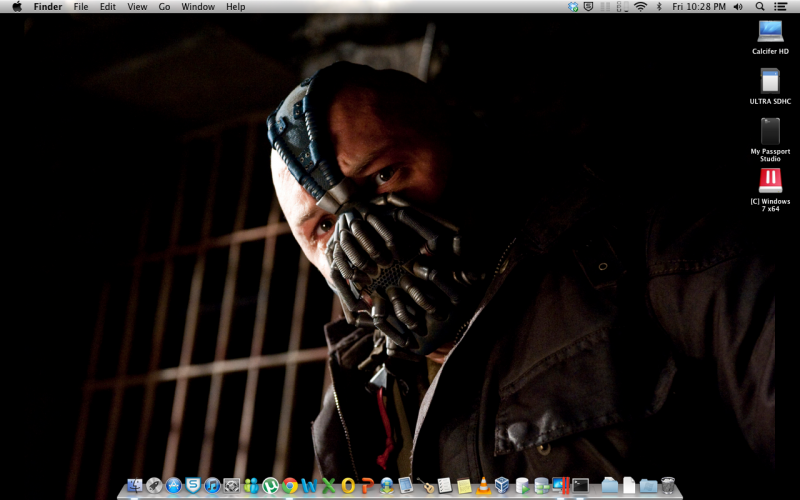Launch iTunes from the Dock
This screenshot has width=800, height=500.
(x=212, y=485)
